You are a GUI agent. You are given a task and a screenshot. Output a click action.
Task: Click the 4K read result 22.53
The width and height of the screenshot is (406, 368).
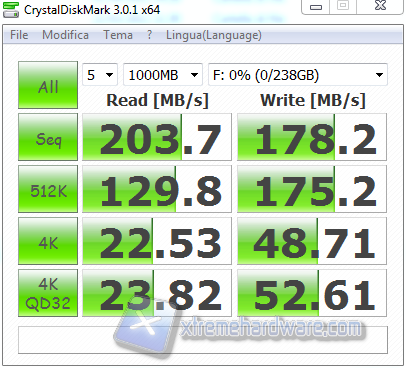tap(157, 241)
